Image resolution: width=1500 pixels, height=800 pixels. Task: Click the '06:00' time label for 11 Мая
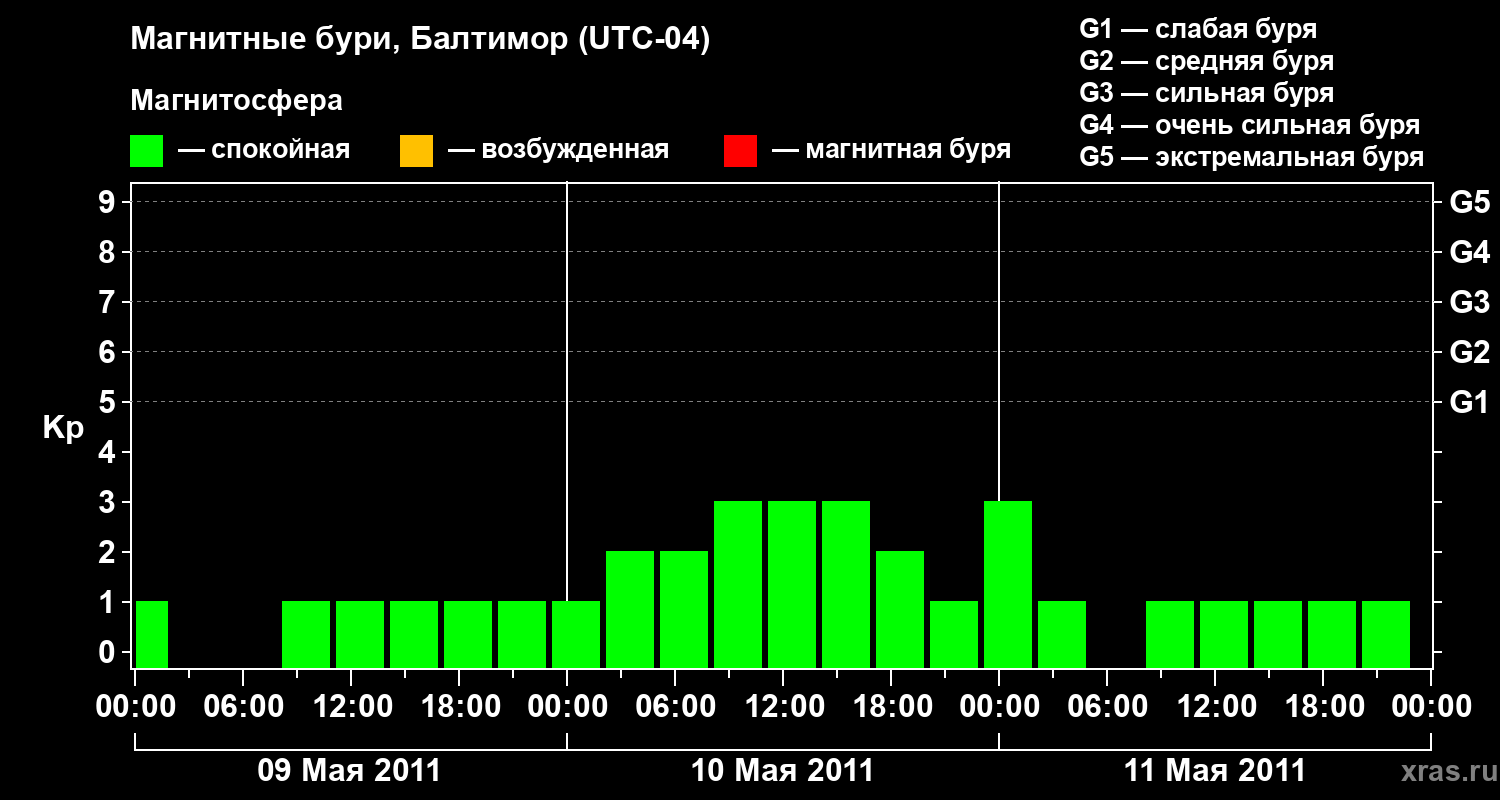pyautogui.click(x=1107, y=706)
